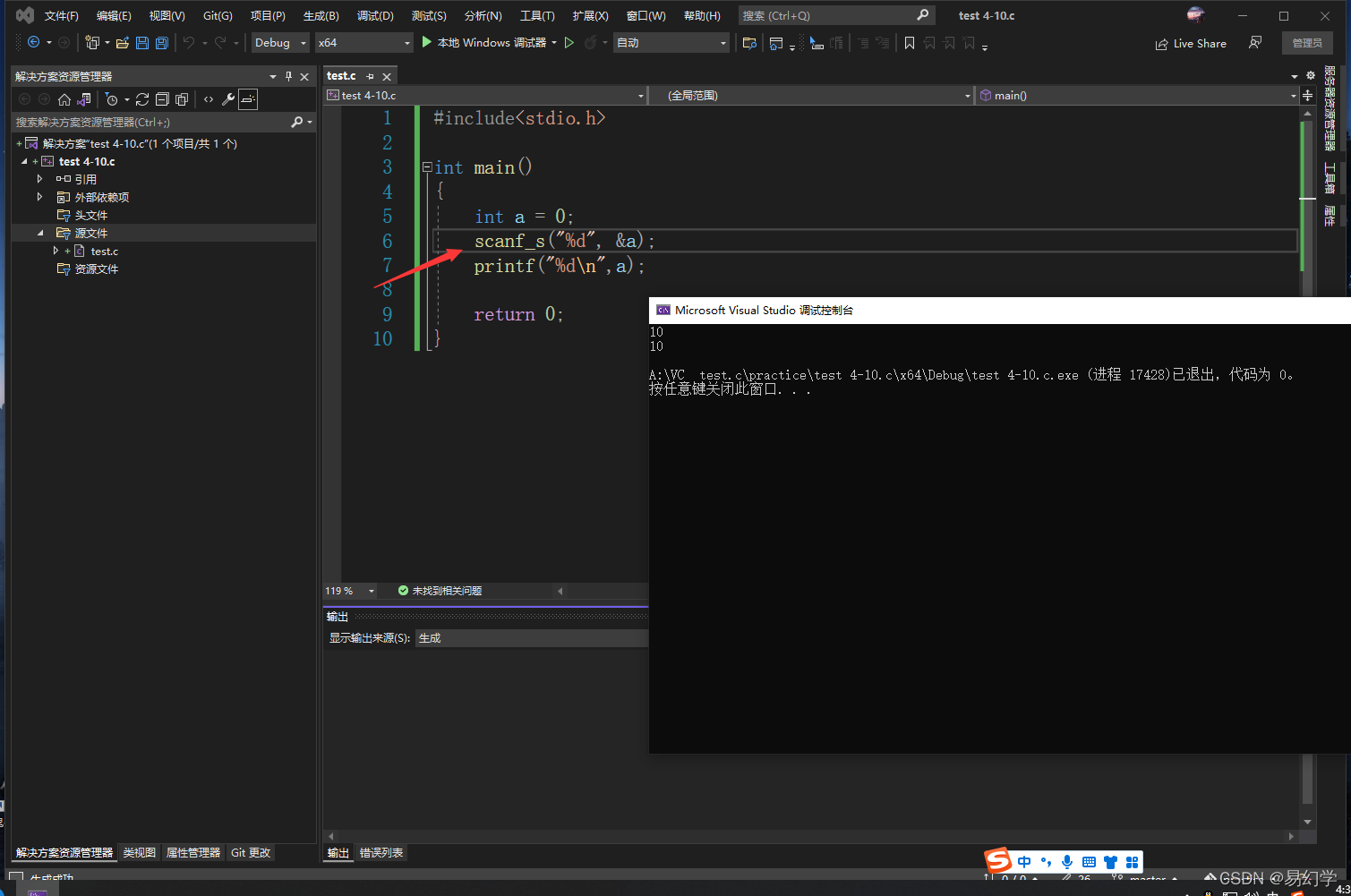Open the 文件(F) menu
The height and width of the screenshot is (896, 1351).
pos(61,16)
